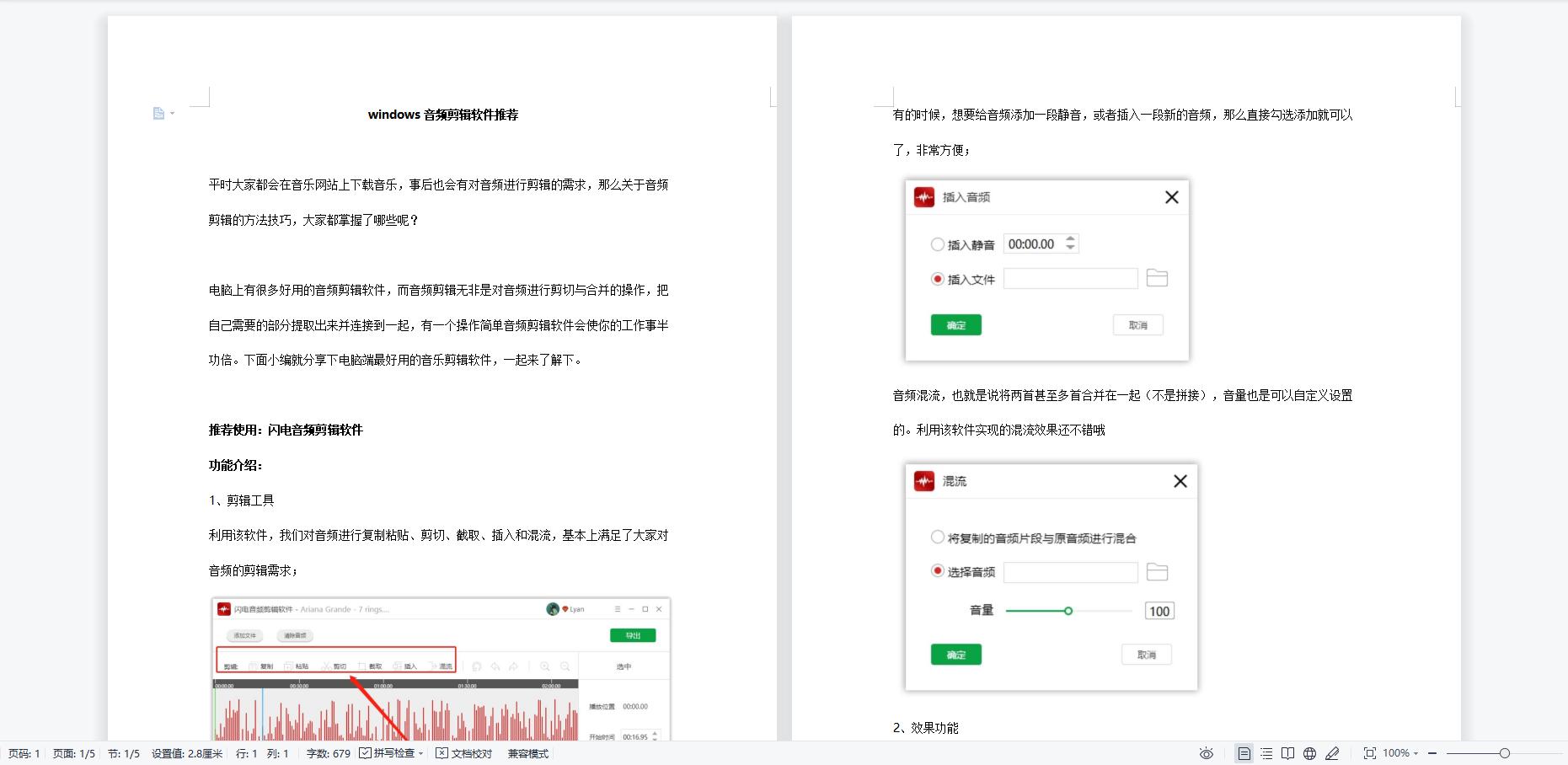Screen dimensions: 1568x765
Task: Switch to full-screen view mode
Action: (x=1371, y=752)
